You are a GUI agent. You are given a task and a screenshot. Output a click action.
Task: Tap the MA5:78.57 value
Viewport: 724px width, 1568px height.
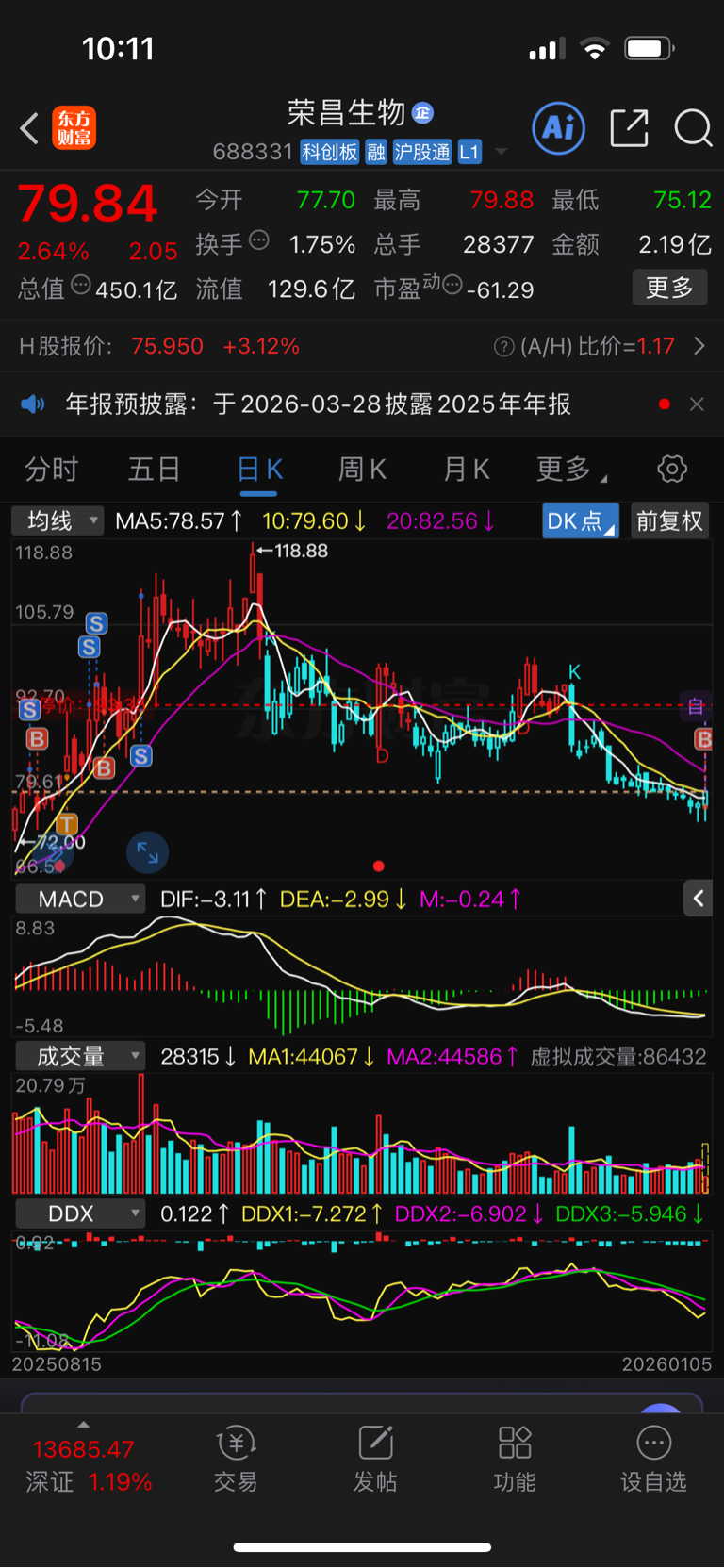(x=179, y=520)
